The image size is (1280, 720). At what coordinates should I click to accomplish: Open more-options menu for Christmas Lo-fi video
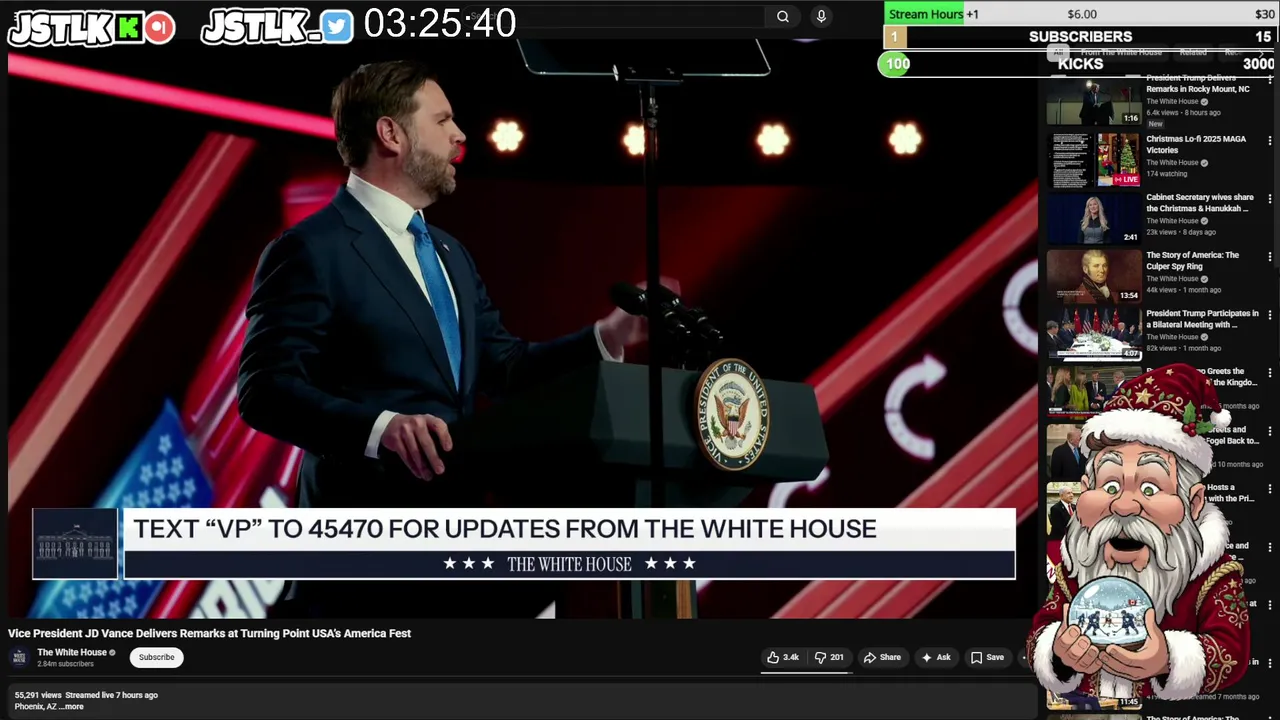[1270, 141]
